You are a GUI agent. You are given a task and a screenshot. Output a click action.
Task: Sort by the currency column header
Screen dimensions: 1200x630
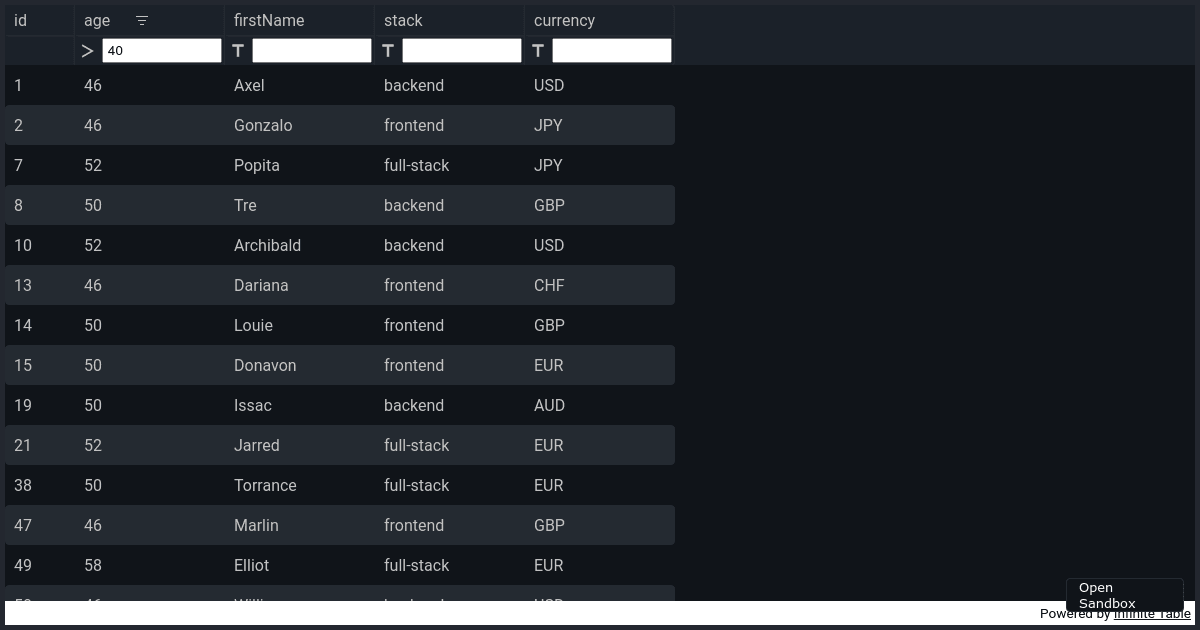coord(600,20)
